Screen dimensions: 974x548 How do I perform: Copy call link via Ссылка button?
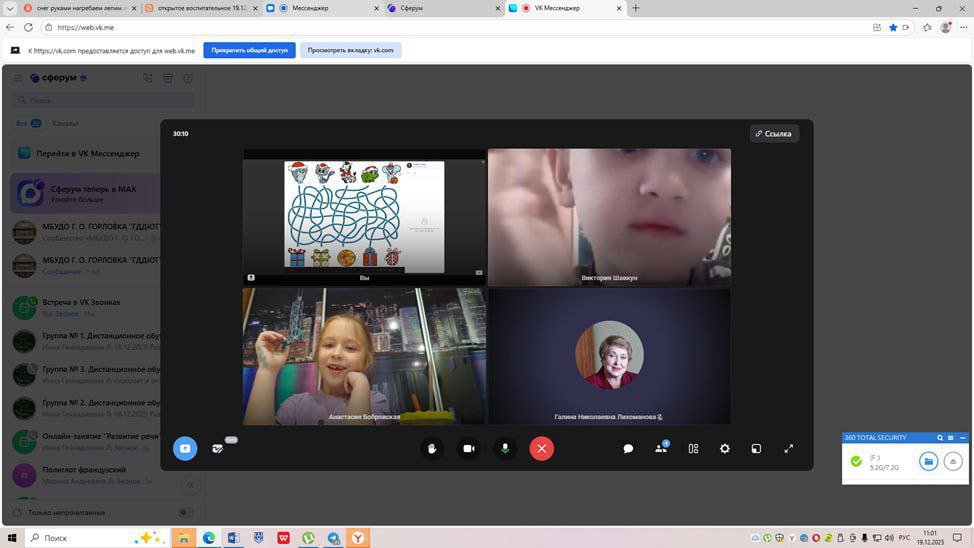click(x=774, y=133)
